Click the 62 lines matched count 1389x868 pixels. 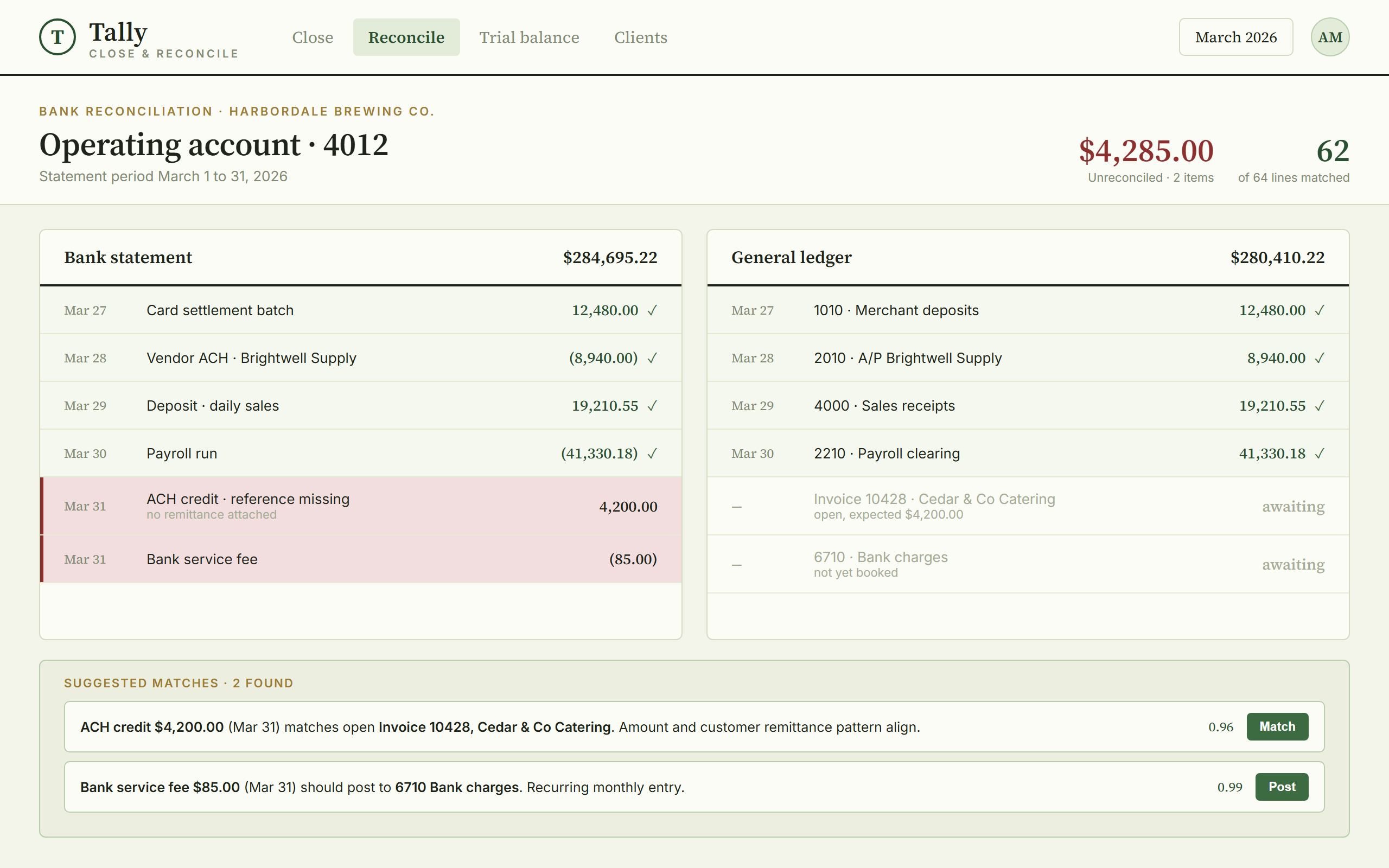click(1333, 151)
